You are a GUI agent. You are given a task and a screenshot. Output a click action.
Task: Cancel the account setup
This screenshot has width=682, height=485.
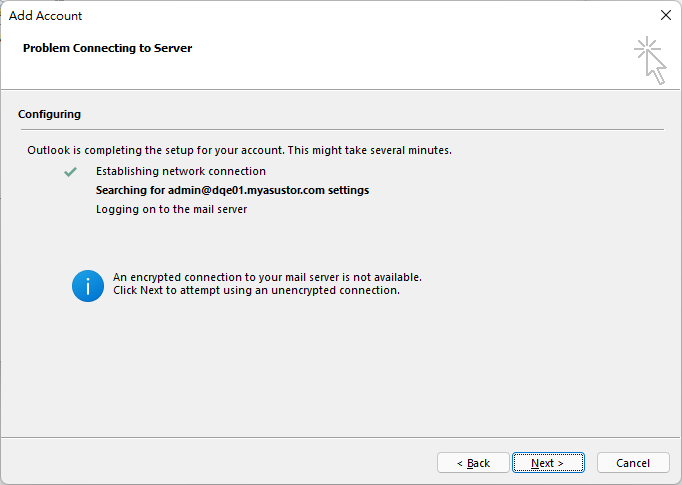(633, 463)
